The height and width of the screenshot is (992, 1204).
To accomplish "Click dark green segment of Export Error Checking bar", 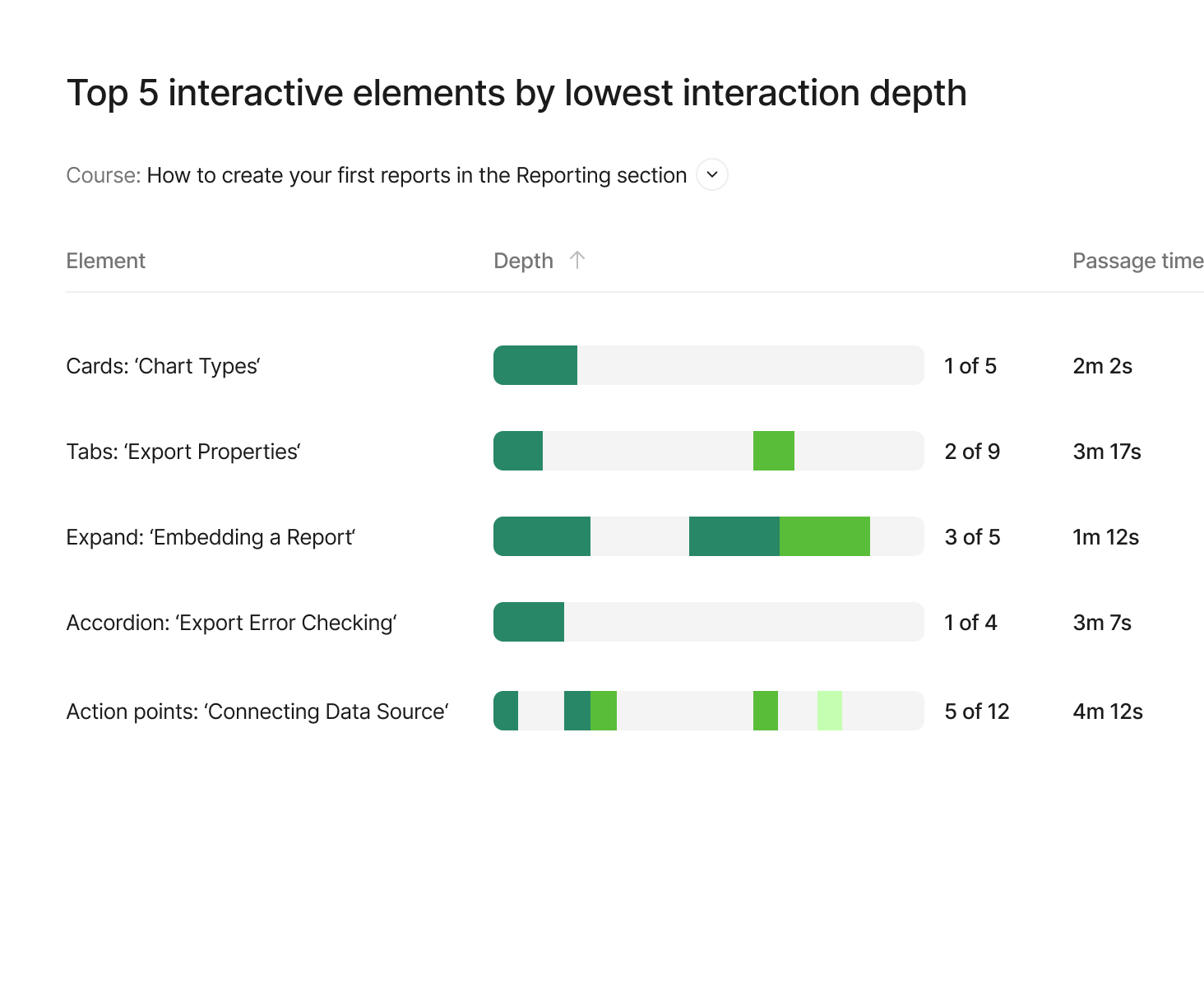I will [529, 622].
